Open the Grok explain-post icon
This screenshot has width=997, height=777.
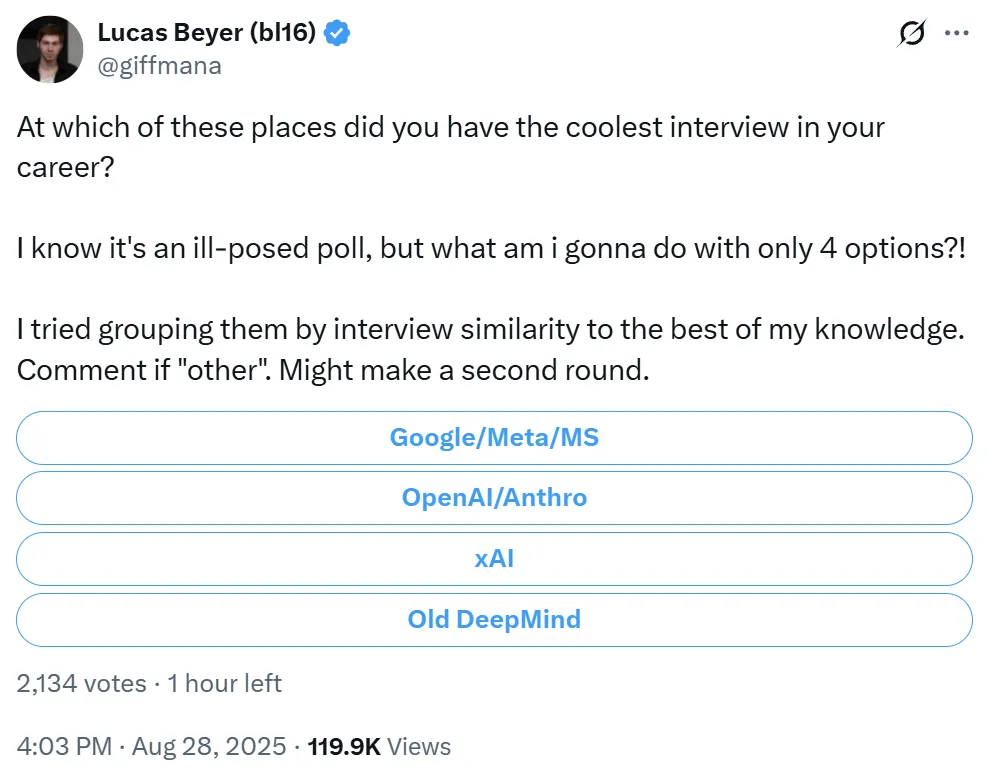tap(911, 34)
